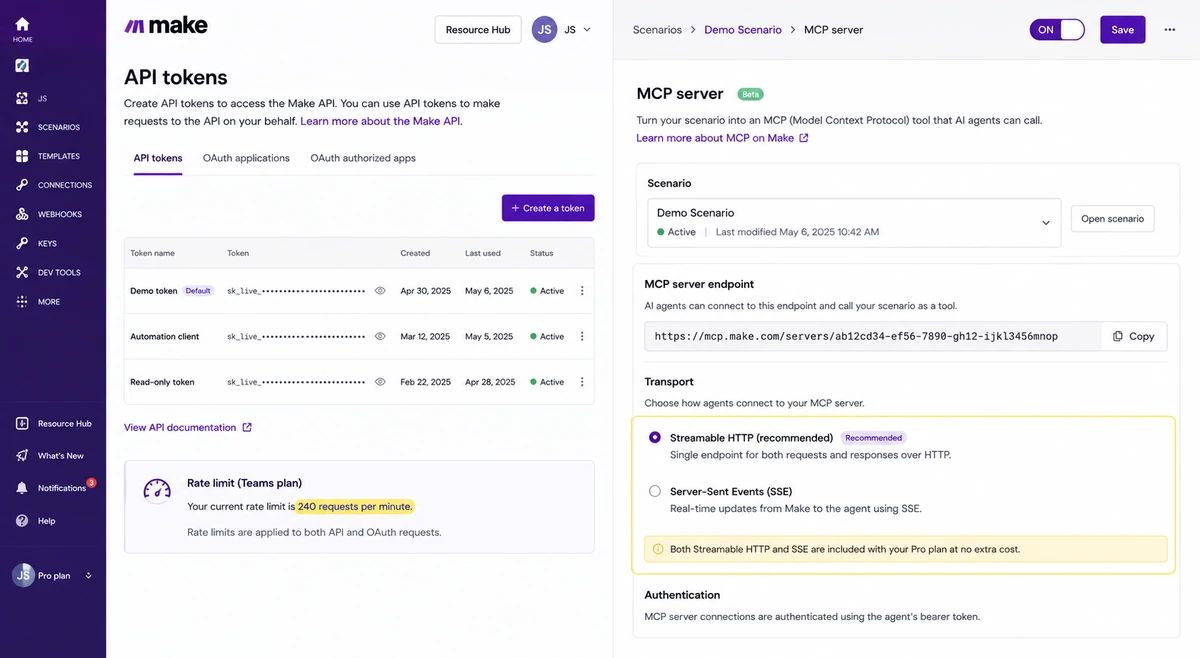
Task: Open Notifications bell in sidebar
Action: pos(22,488)
